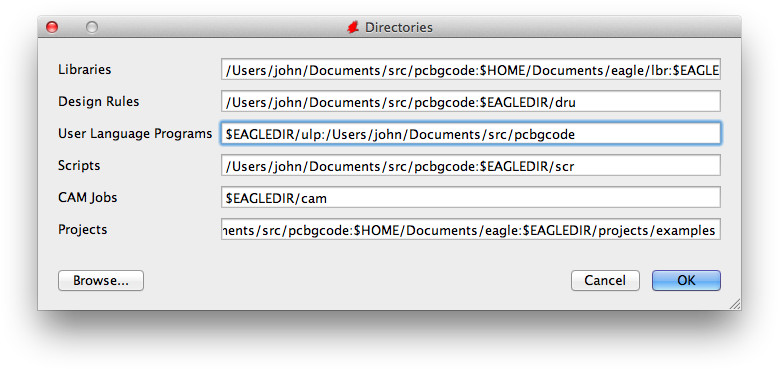The image size is (778, 369).
Task: Cancel the Directories dialog
Action: 605,280
